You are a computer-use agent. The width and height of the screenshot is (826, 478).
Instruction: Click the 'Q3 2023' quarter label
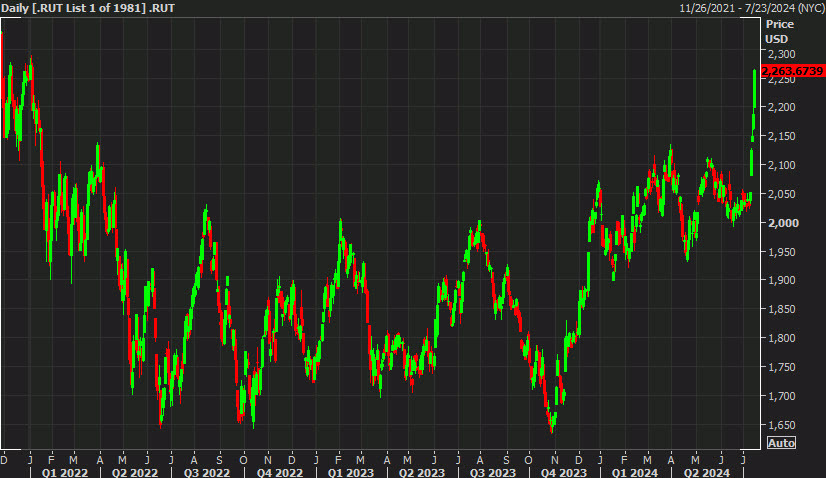point(493,472)
